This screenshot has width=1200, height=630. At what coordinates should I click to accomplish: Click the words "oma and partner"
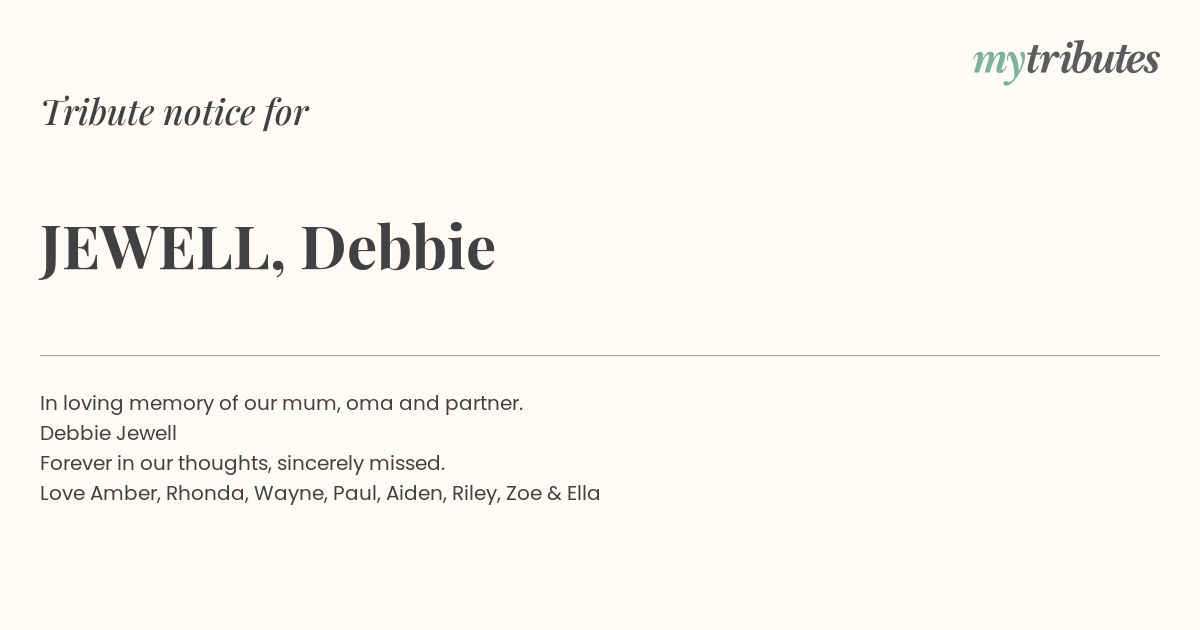tap(434, 403)
